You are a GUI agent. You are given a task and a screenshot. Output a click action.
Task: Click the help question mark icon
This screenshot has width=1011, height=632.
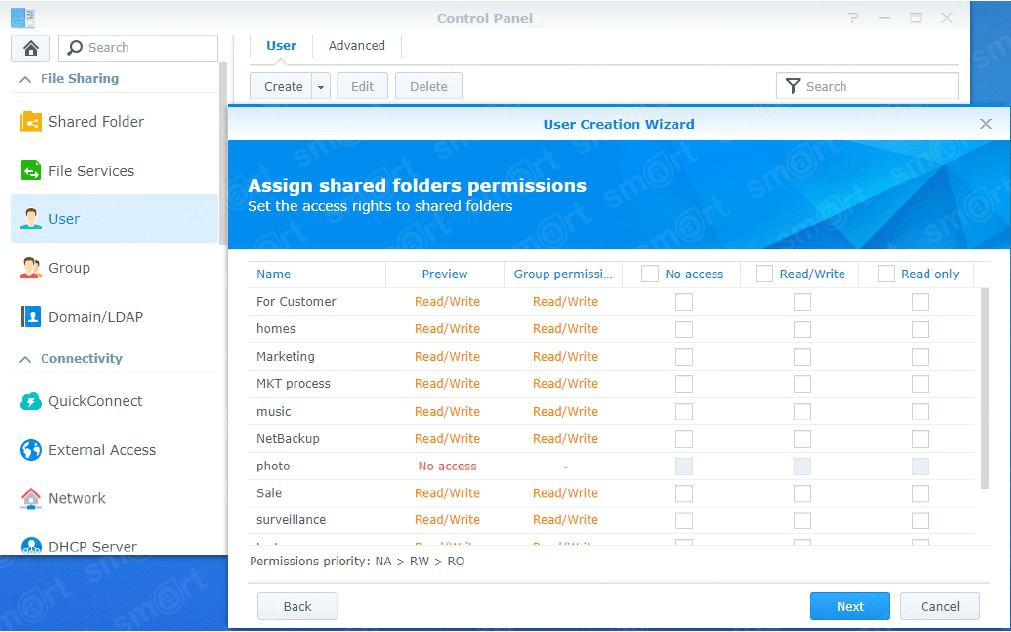(853, 18)
